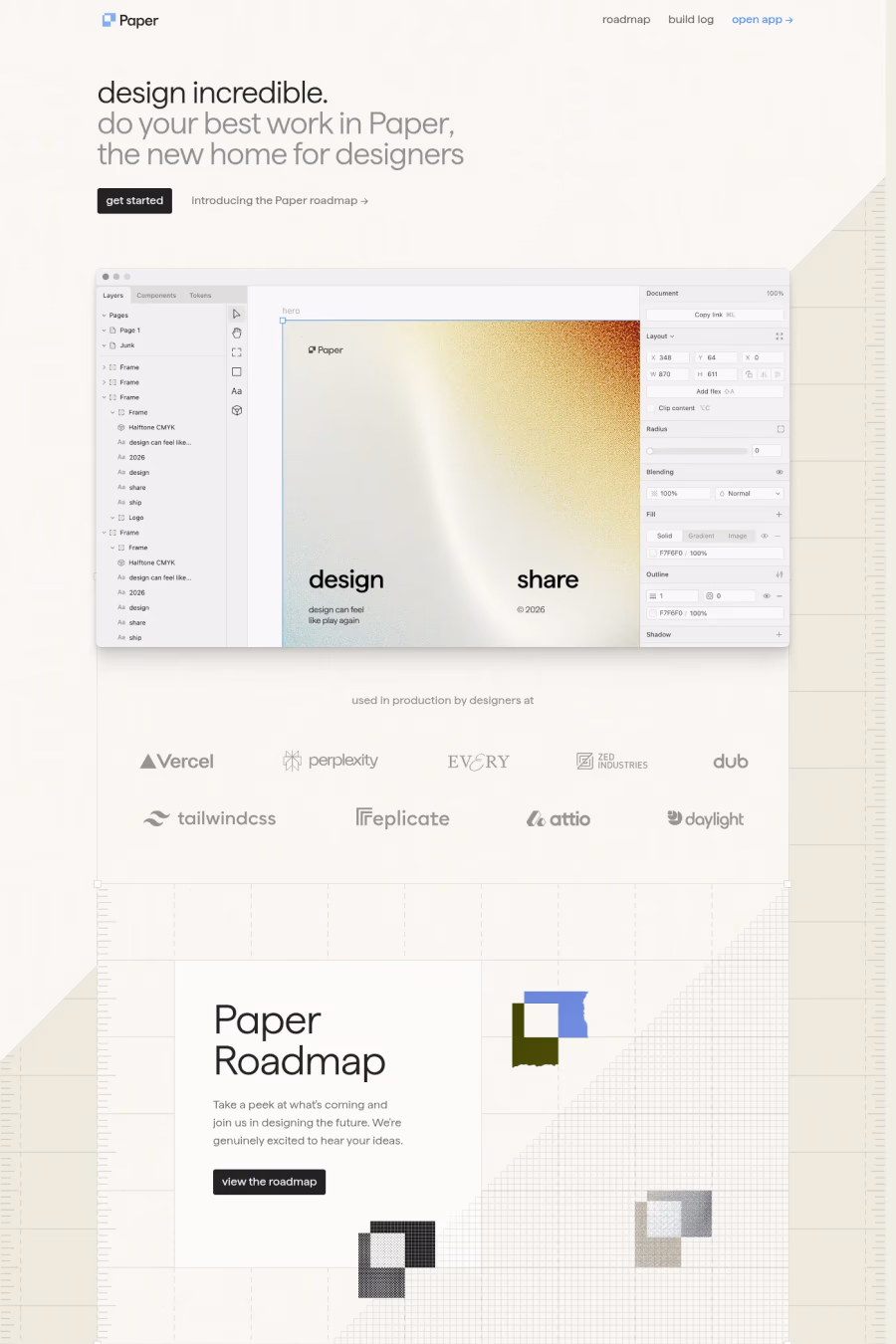Click the get started button
Viewport: 896px width, 1344px height.
point(133,200)
